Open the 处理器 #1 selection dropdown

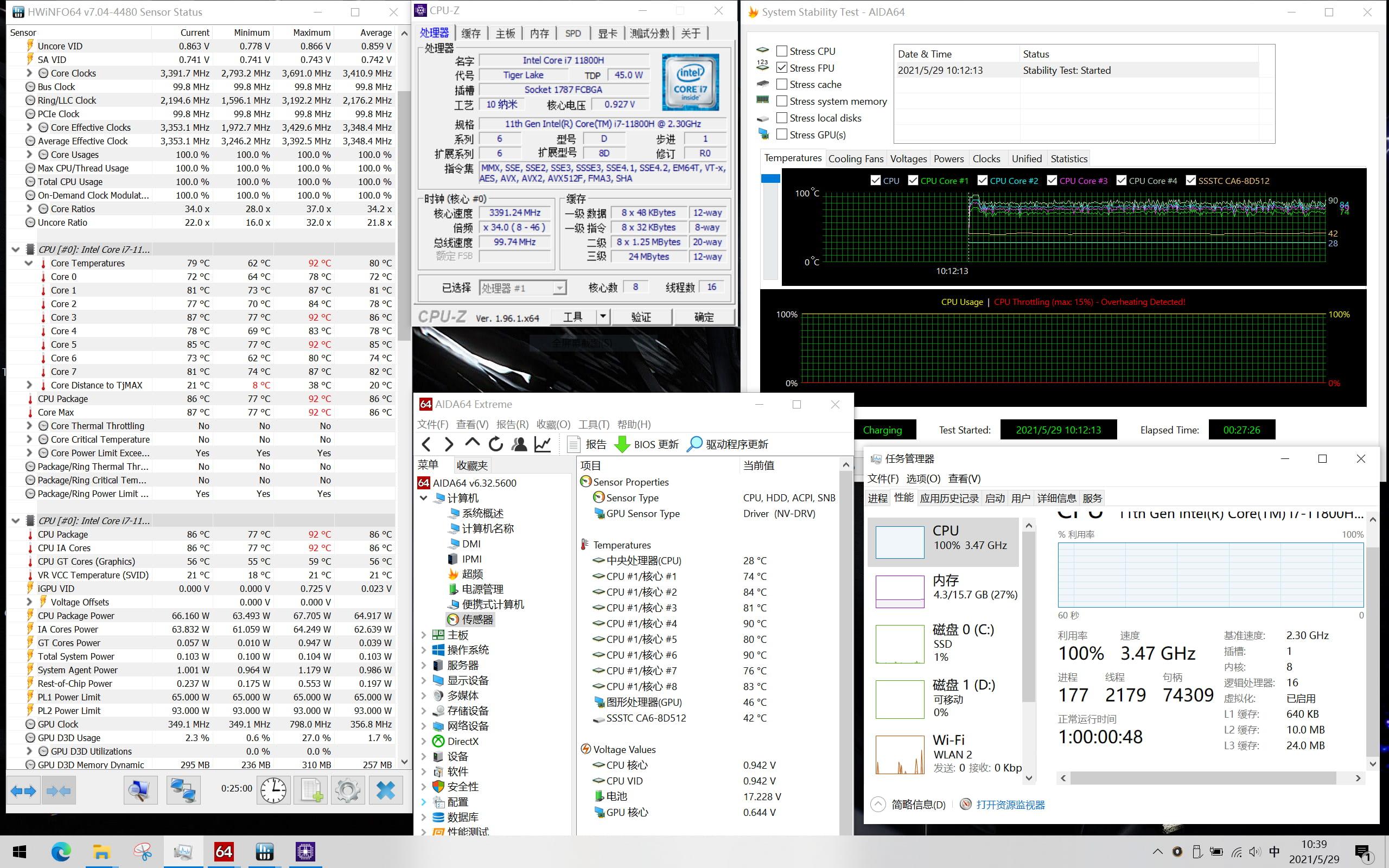tap(523, 288)
